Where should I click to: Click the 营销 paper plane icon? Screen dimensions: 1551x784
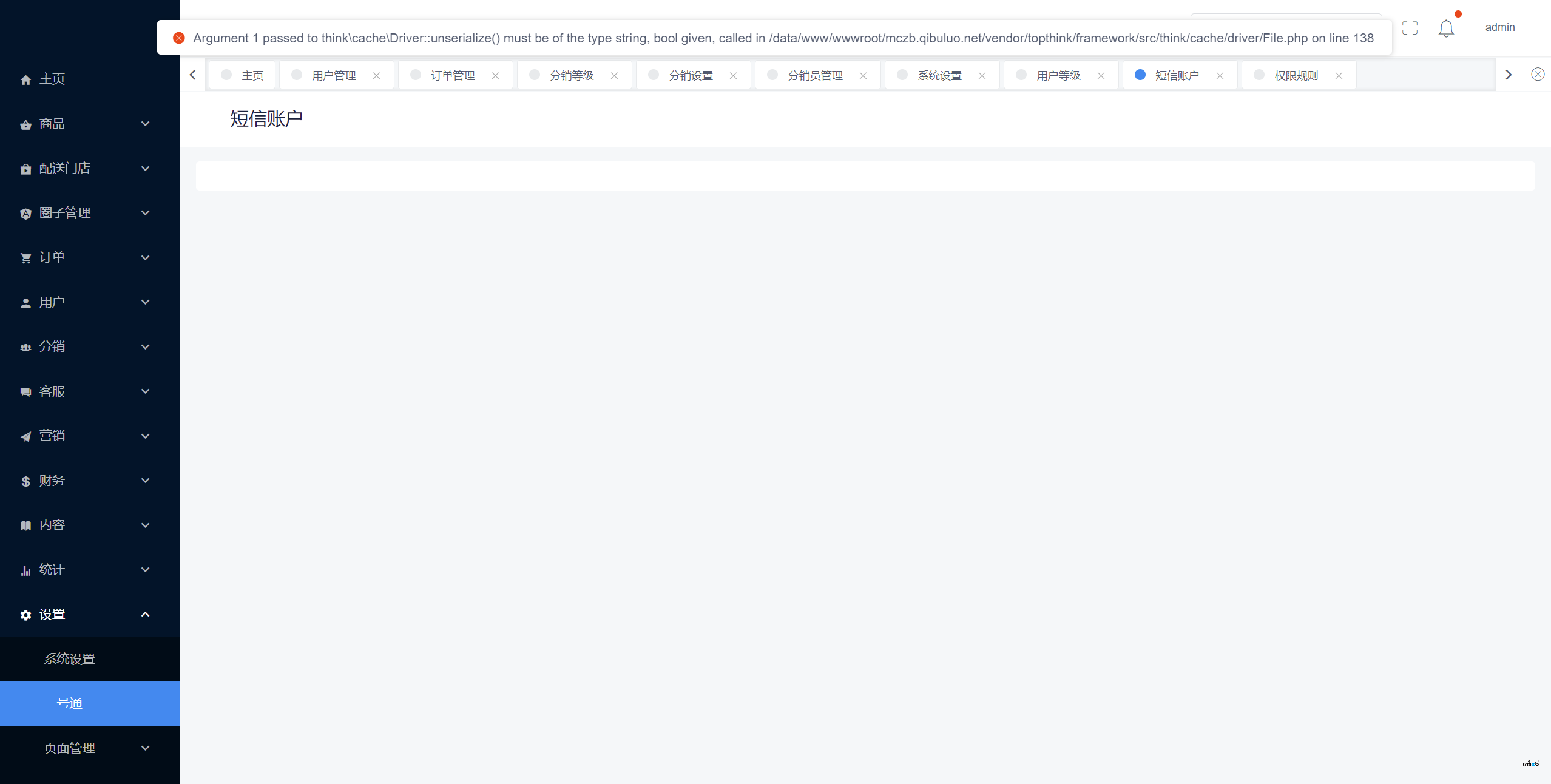(x=25, y=436)
